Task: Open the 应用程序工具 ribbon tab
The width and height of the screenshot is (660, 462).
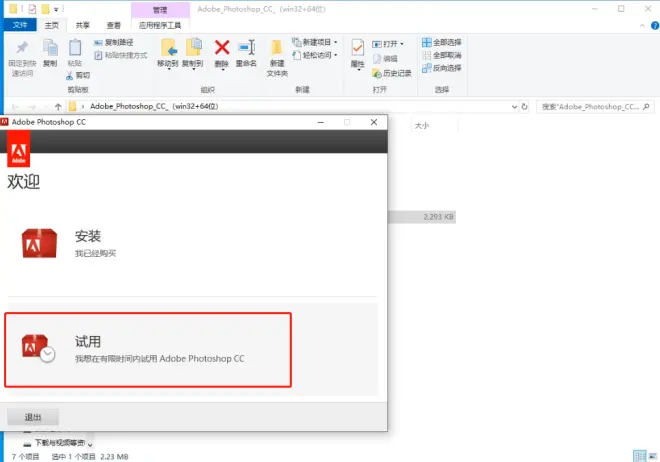Action: (x=160, y=25)
